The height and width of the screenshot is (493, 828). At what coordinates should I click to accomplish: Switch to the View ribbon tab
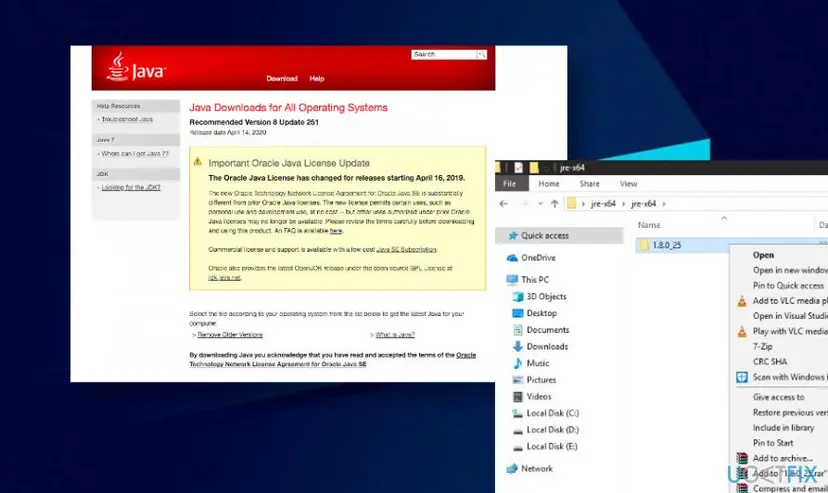(x=628, y=184)
